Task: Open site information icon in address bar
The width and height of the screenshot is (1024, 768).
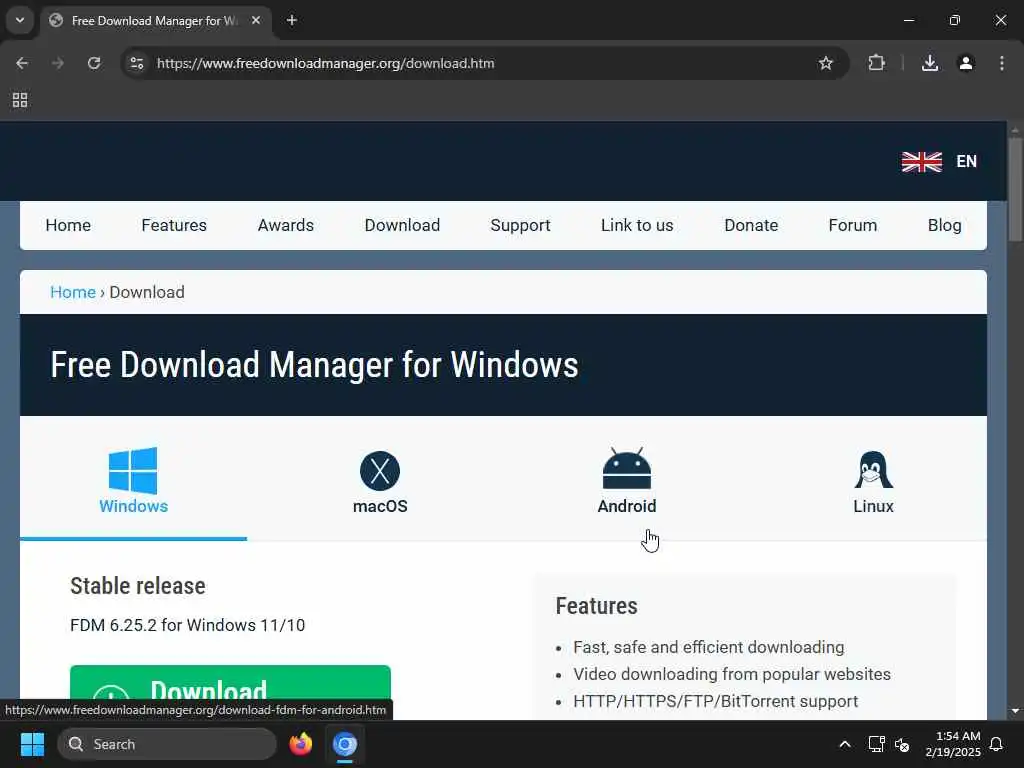Action: click(137, 63)
